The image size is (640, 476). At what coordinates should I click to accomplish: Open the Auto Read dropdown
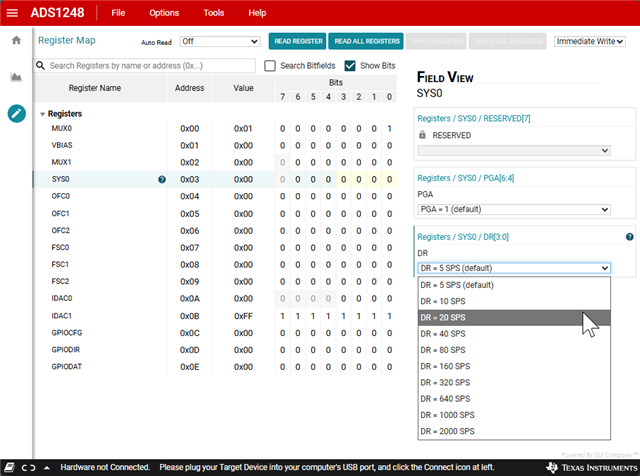coord(220,41)
